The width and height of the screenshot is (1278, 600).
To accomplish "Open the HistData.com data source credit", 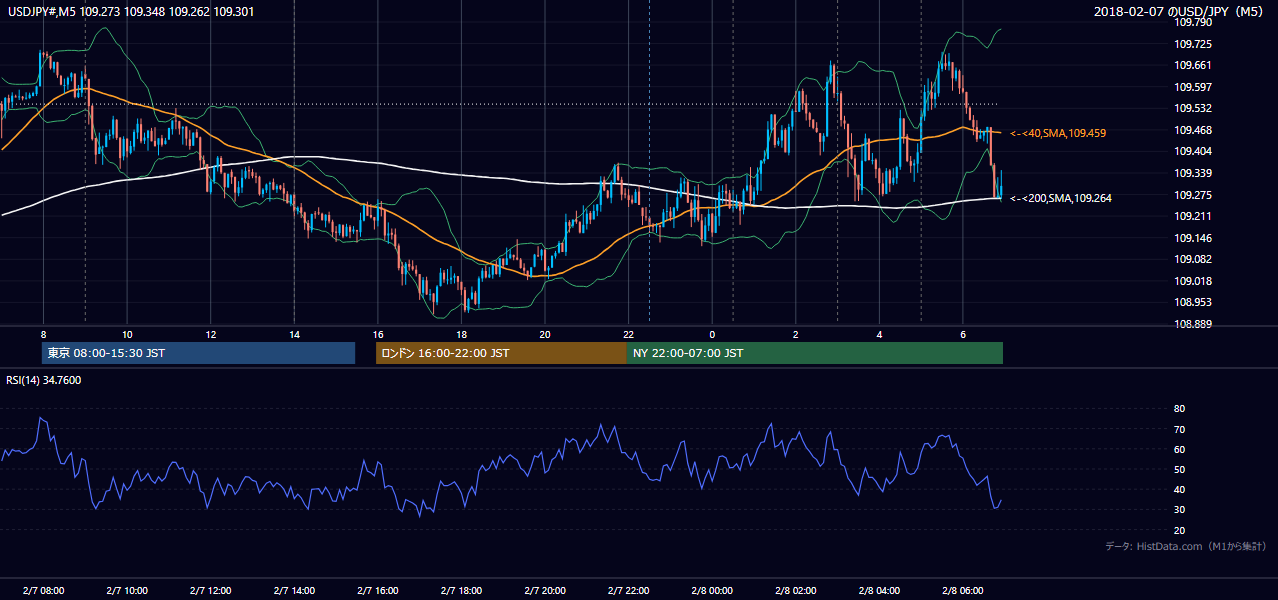I will (1186, 546).
